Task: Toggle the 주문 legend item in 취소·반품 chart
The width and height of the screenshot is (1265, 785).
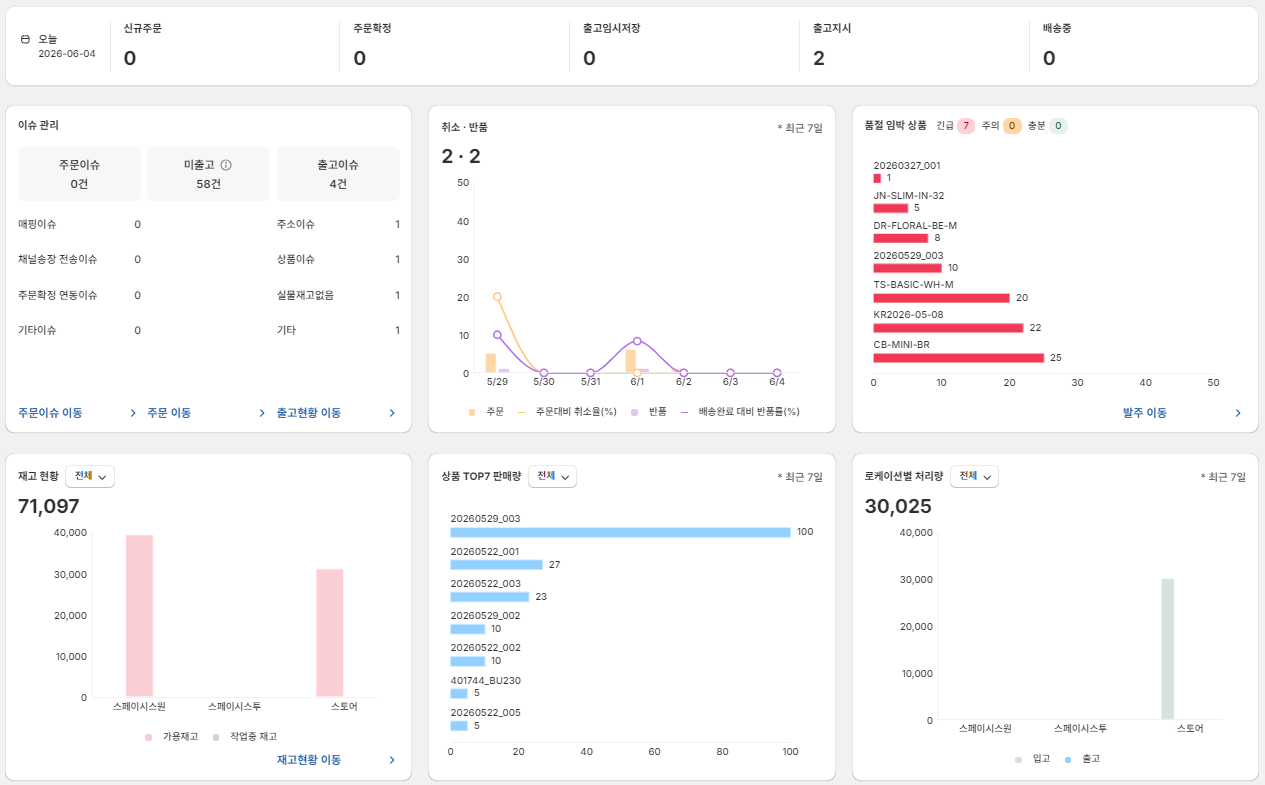Action: click(x=486, y=412)
